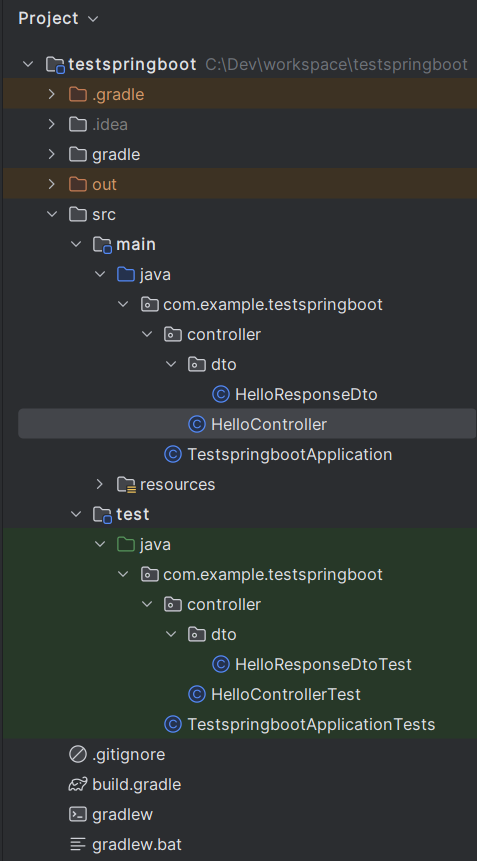This screenshot has width=477, height=861.
Task: Click the TestspringbootApplication class icon
Action: pos(173,454)
